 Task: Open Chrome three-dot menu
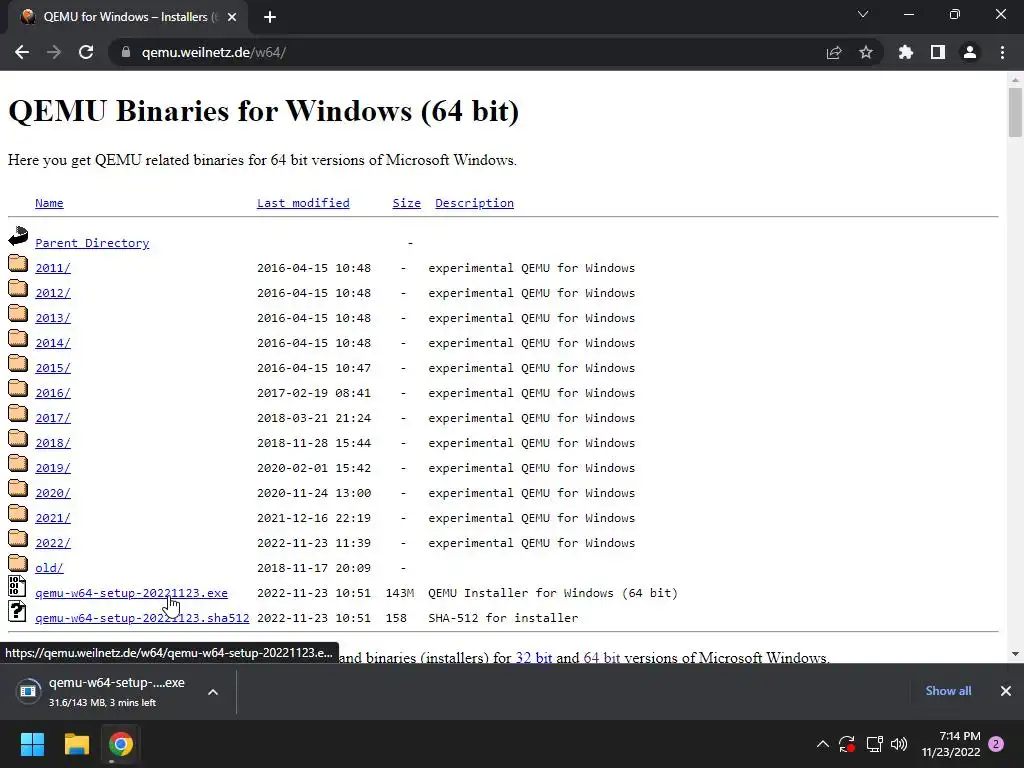[1002, 52]
